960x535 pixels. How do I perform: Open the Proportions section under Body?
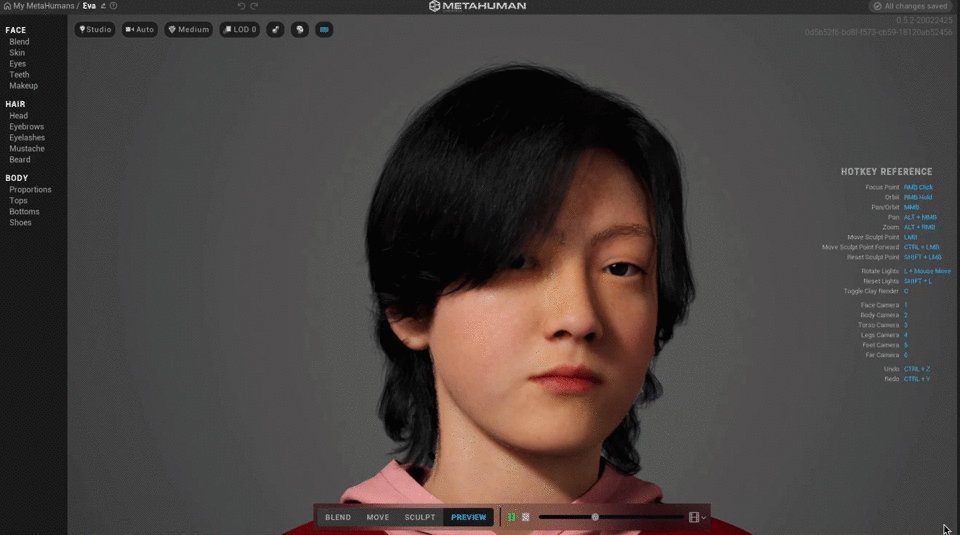pyautogui.click(x=30, y=190)
